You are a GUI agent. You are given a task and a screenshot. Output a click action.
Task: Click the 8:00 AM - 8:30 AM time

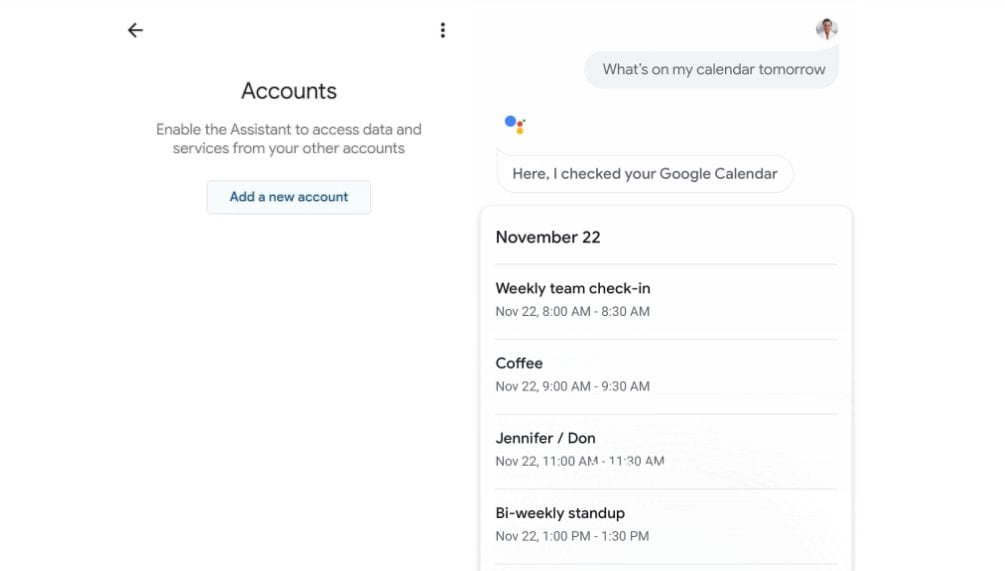pyautogui.click(x=596, y=311)
